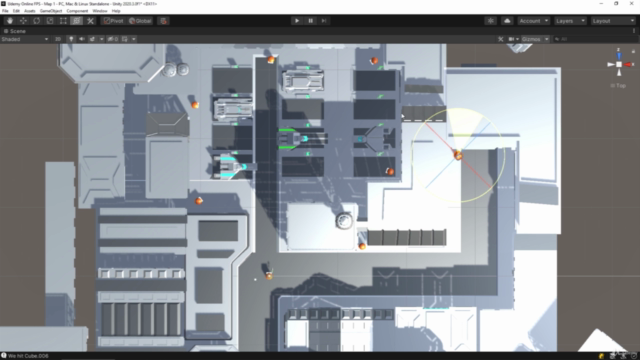Open the Component menu

77,11
